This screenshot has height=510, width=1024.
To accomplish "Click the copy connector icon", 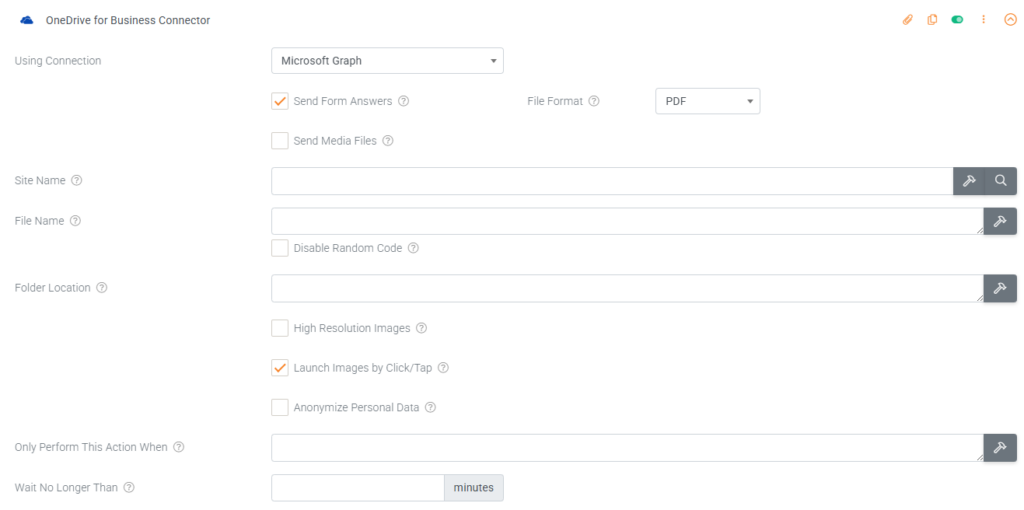I will pos(932,20).
